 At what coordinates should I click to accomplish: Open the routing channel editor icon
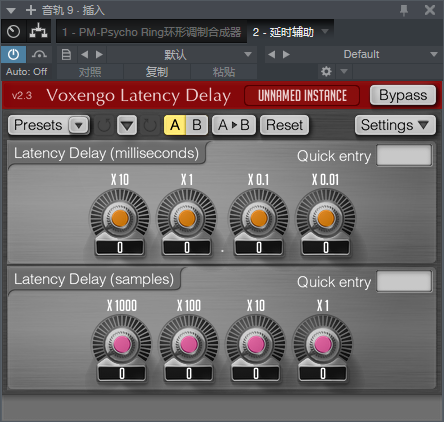38,31
